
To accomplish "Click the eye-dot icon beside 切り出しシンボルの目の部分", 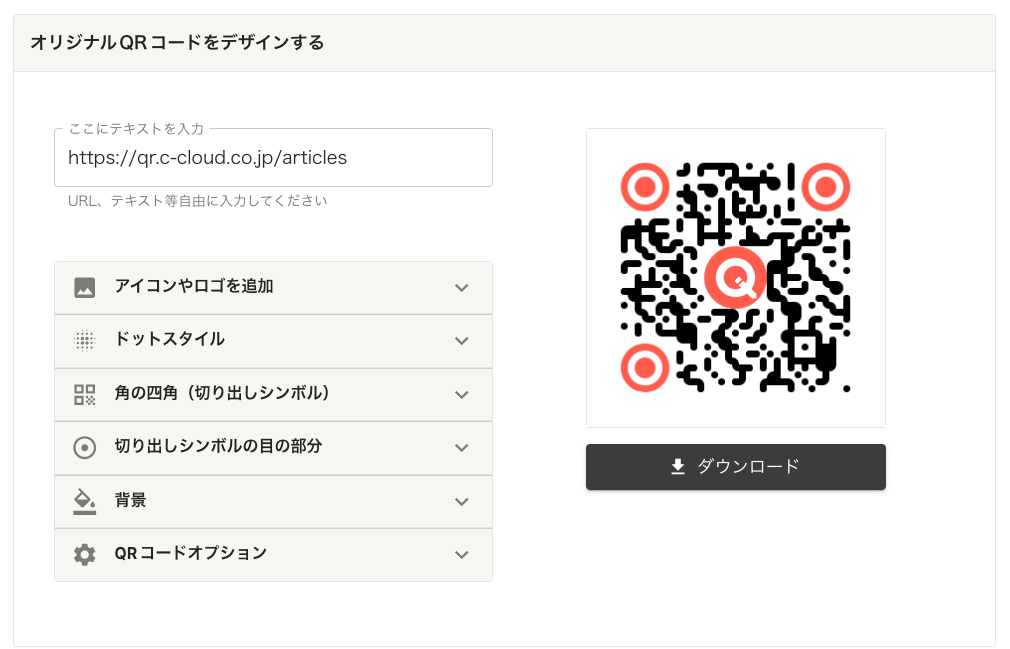I will click(85, 448).
